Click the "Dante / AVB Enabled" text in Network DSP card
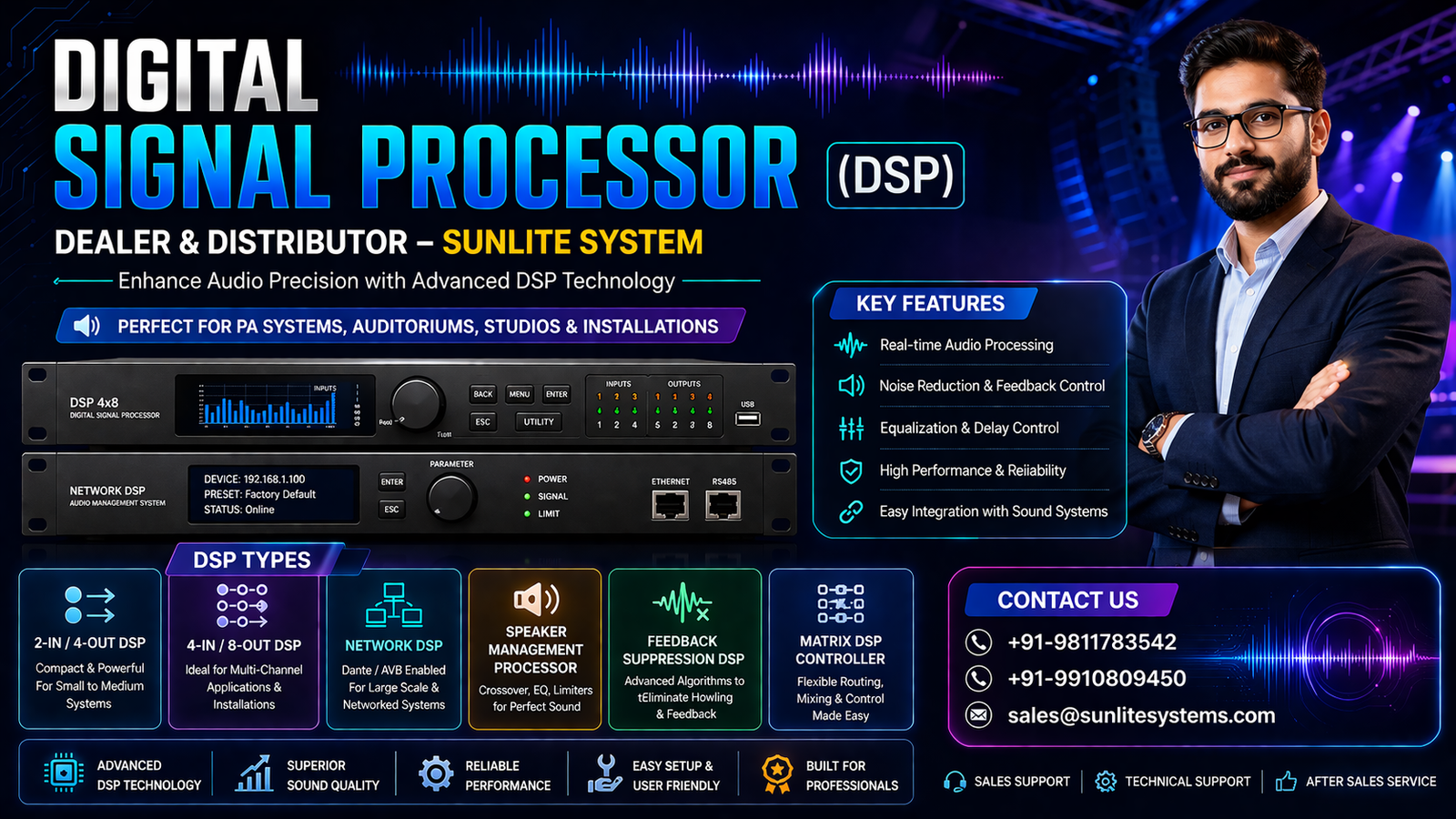Viewport: 1456px width, 819px height. pyautogui.click(x=394, y=670)
